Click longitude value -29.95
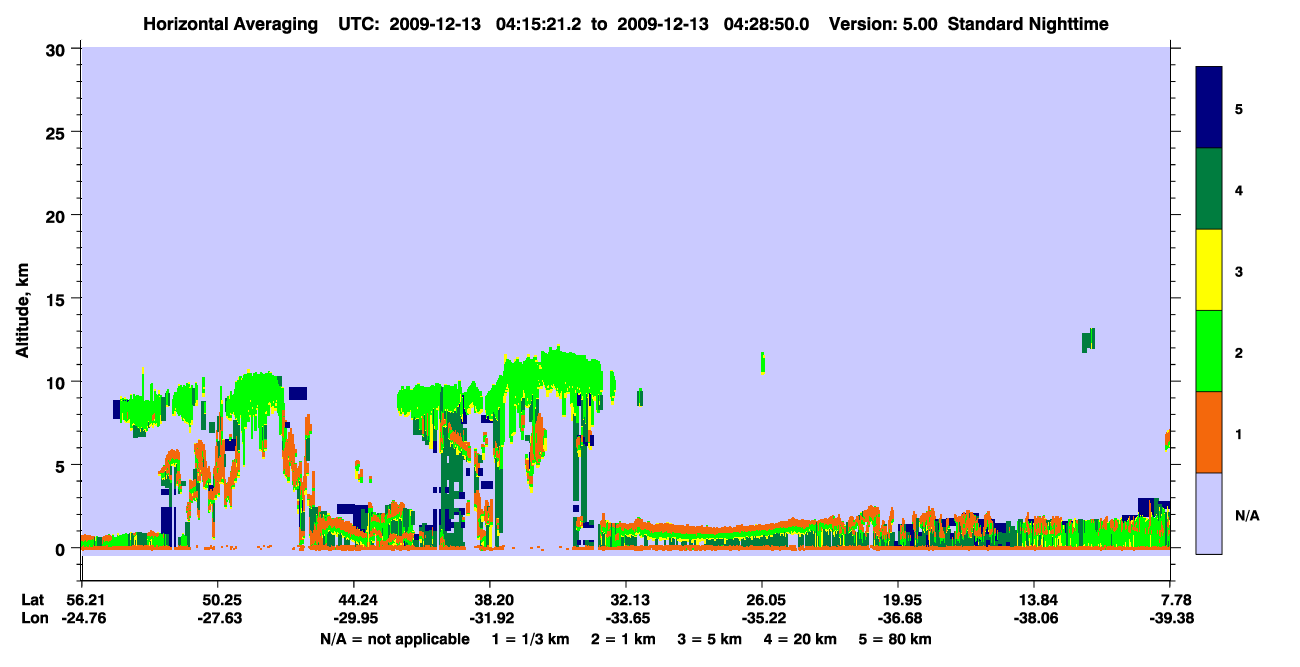This screenshot has width=1300, height=667. pos(354,618)
